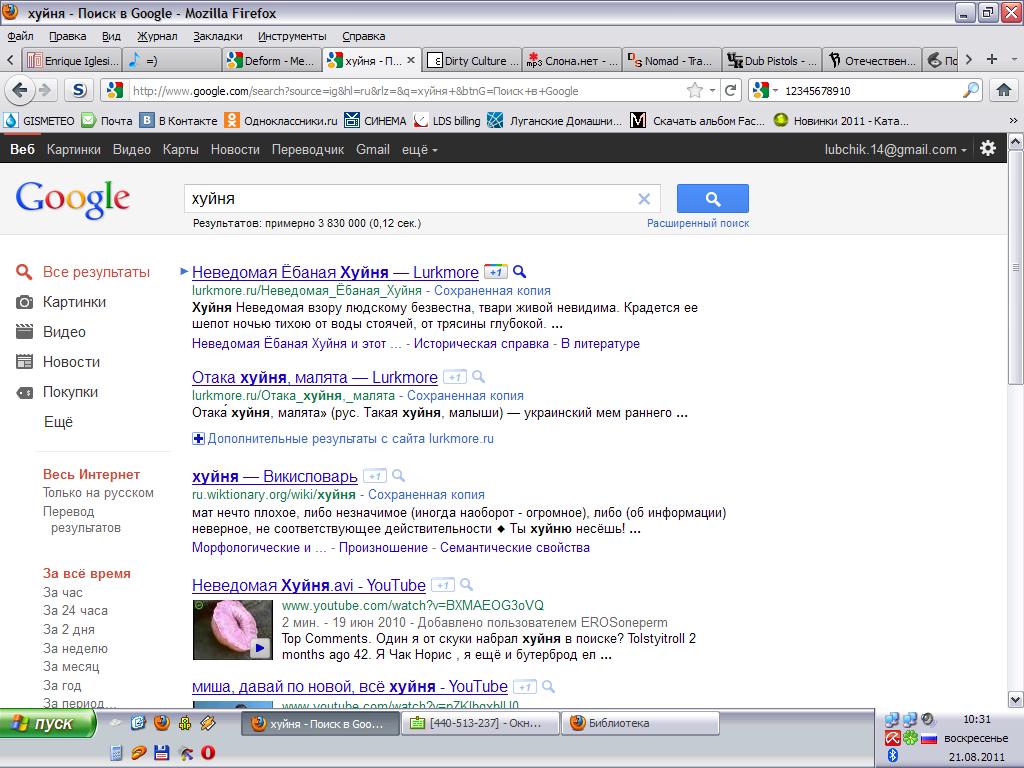The height and width of the screenshot is (768, 1024).
Task: Open Переводчик in the Google bar
Action: [x=308, y=150]
